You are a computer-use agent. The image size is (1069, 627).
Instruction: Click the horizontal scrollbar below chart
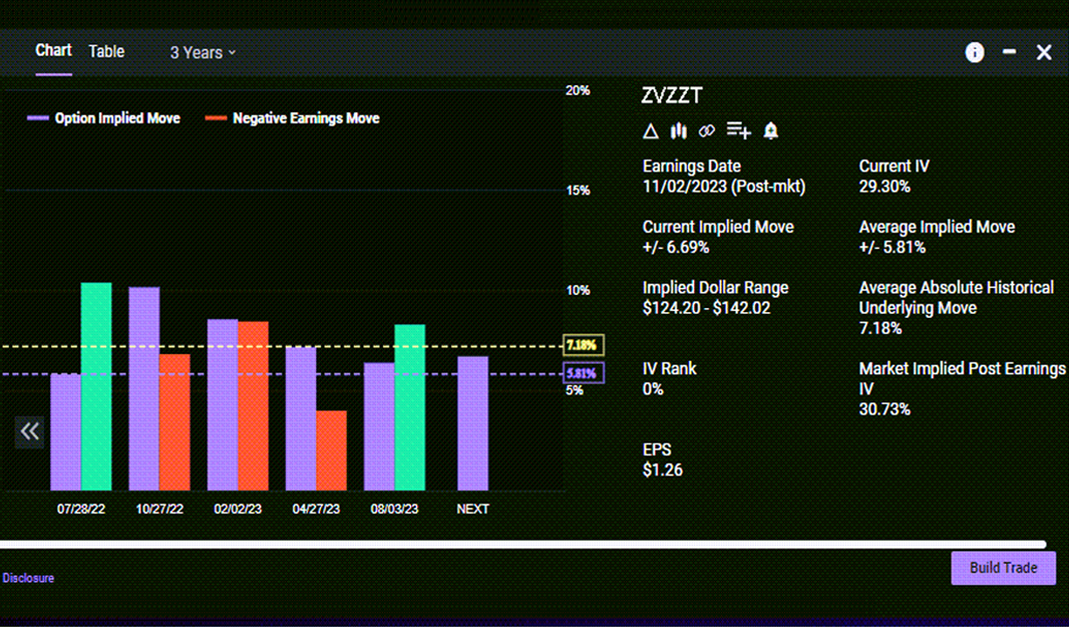click(522, 545)
